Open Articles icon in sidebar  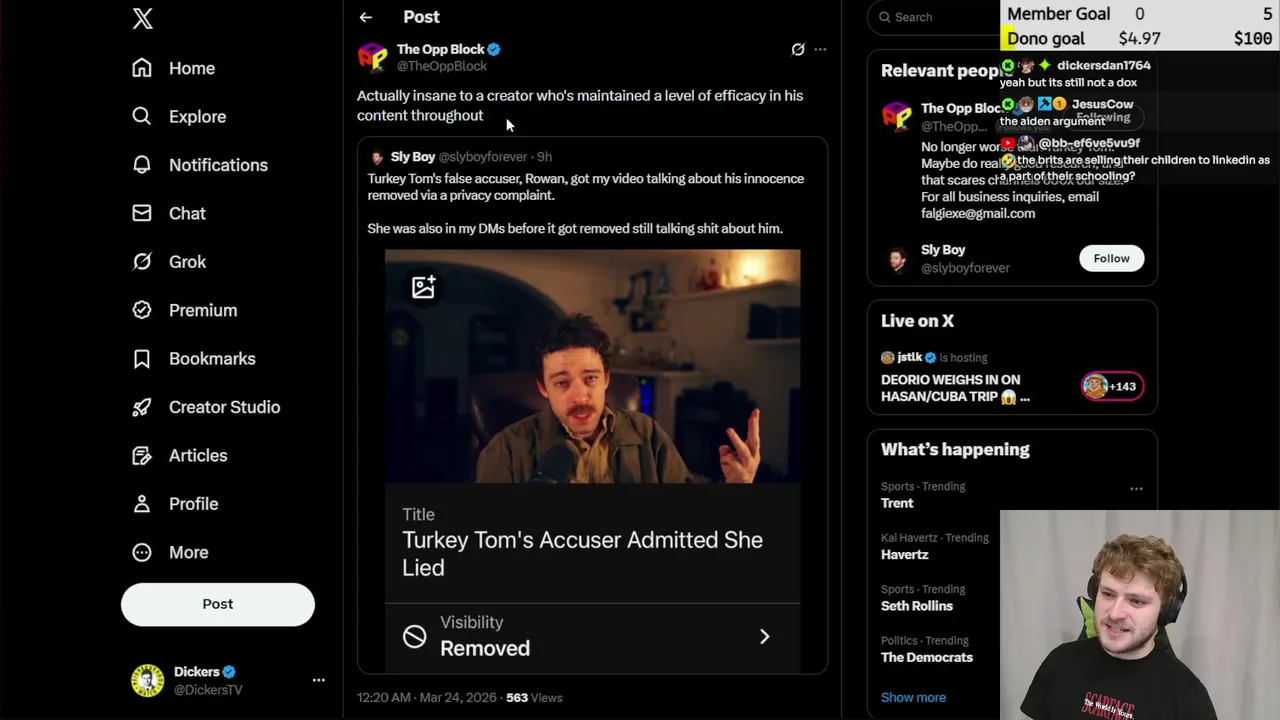pyautogui.click(x=142, y=455)
